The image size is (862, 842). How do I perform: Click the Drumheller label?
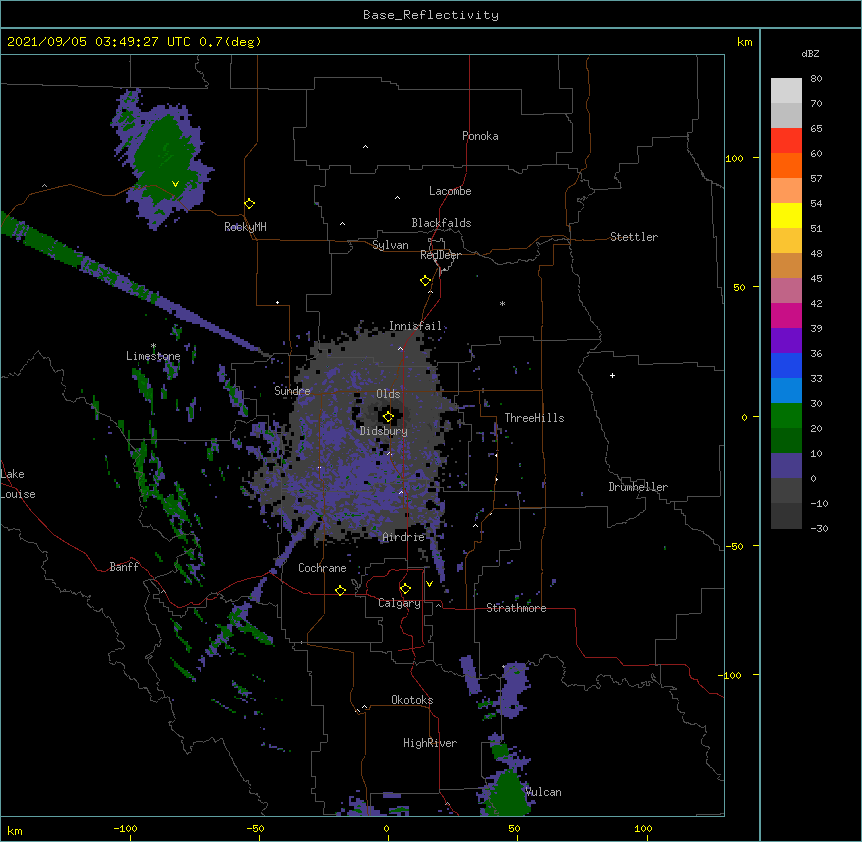pyautogui.click(x=638, y=487)
